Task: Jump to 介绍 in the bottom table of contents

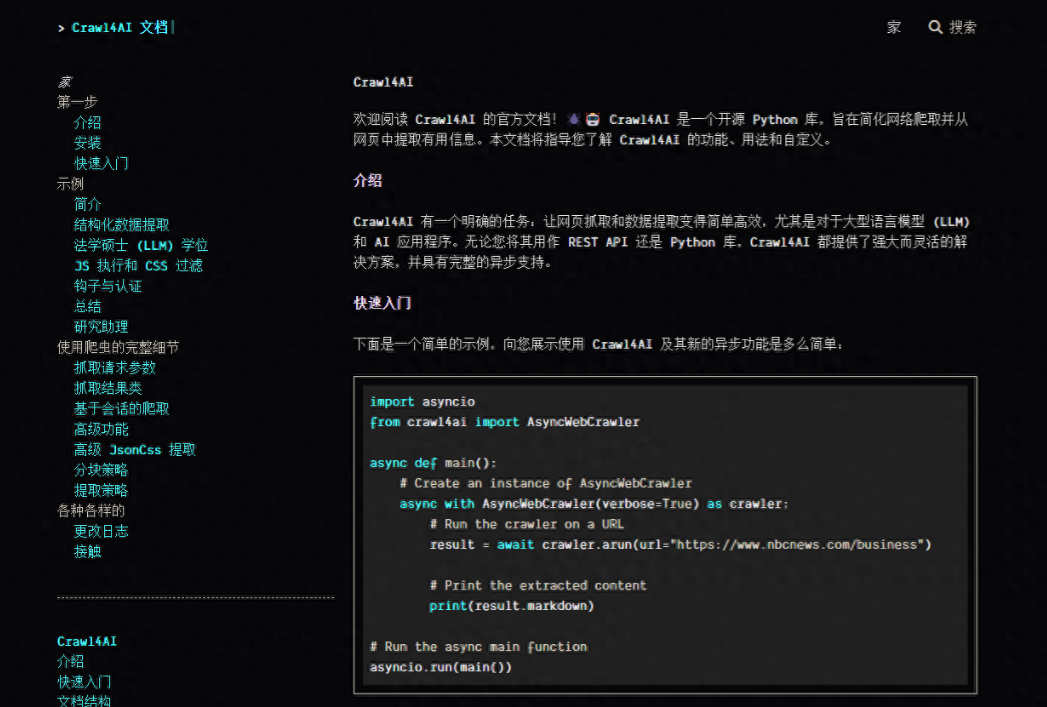Action: (x=71, y=662)
